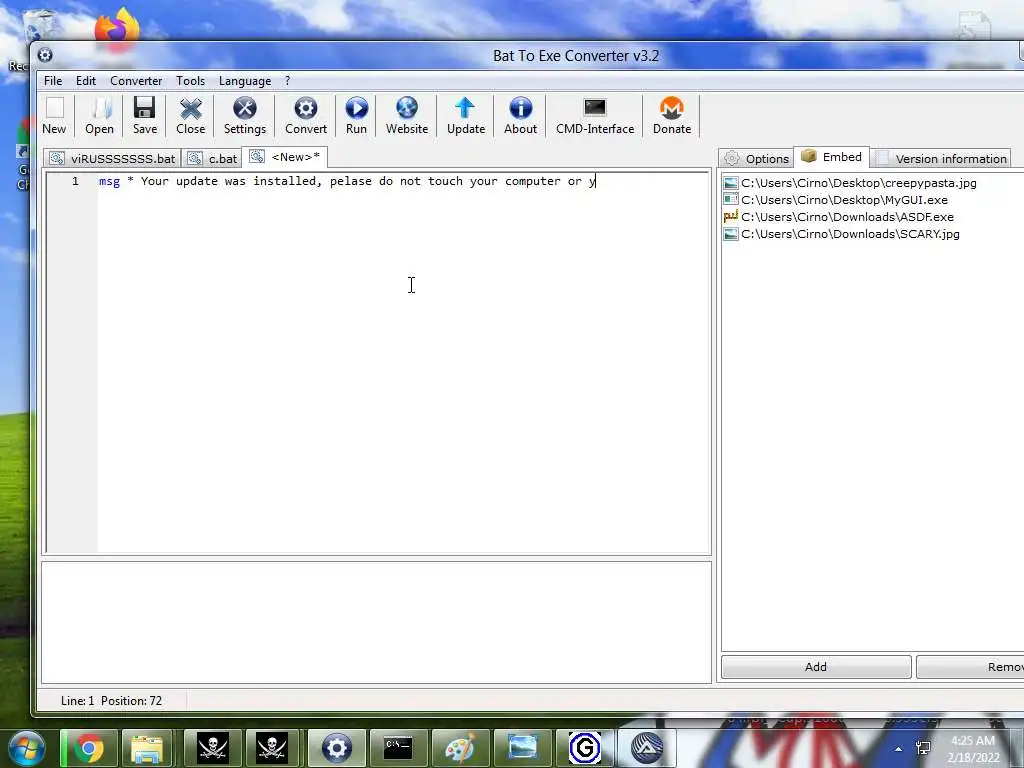
Task: Click the app icon in title bar
Action: [45, 55]
